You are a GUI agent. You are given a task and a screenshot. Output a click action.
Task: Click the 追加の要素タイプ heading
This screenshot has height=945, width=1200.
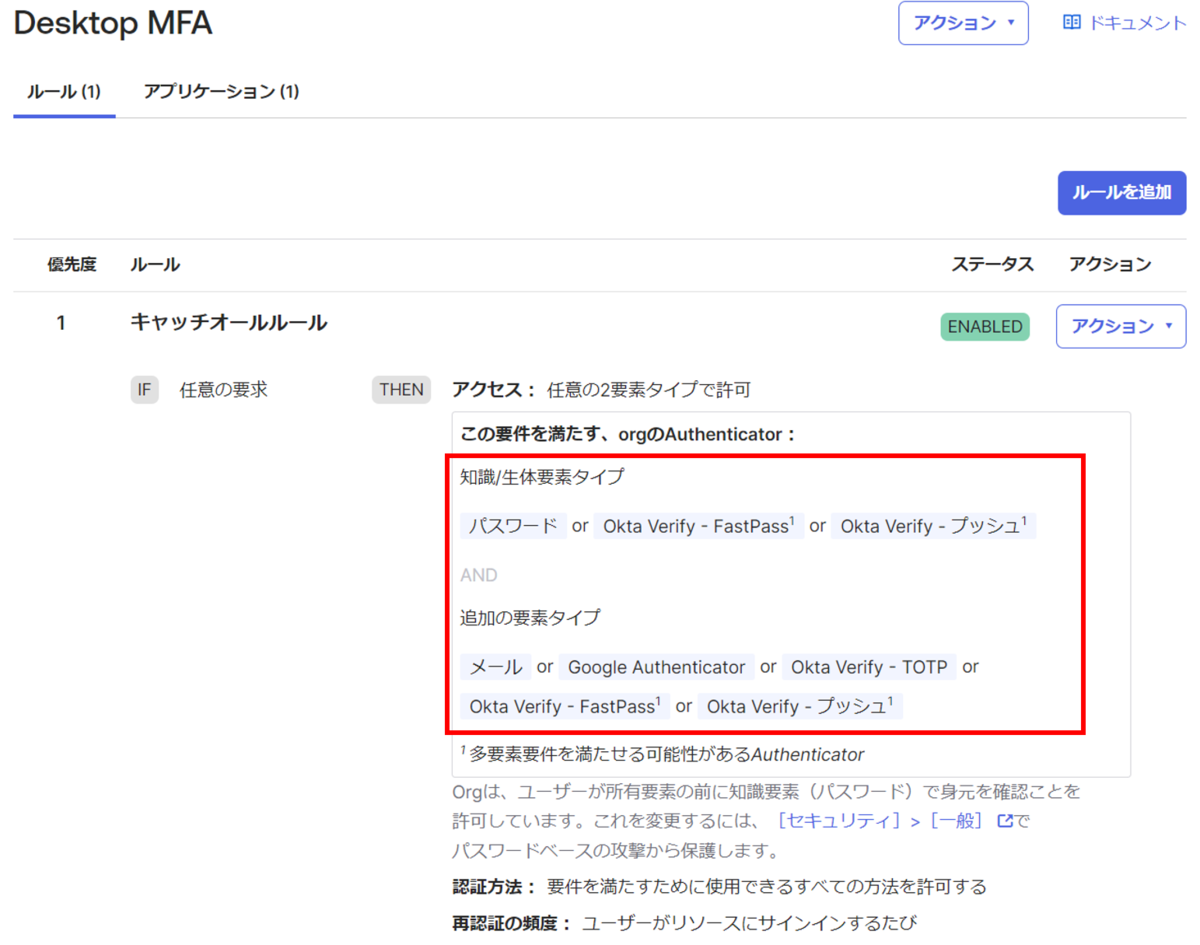530,618
